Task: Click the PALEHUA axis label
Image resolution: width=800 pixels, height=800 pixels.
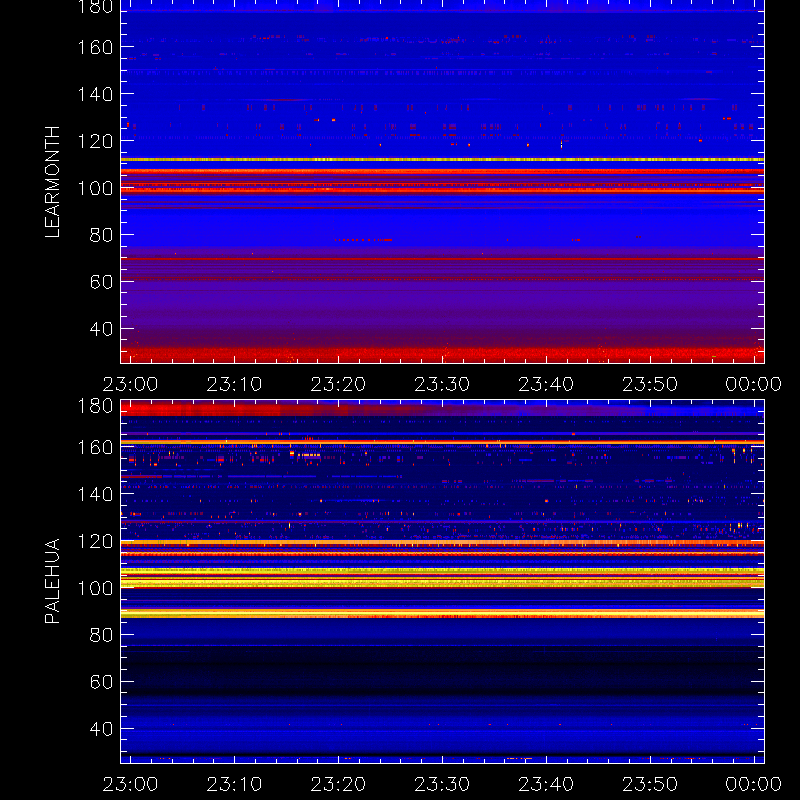Action: tap(53, 581)
